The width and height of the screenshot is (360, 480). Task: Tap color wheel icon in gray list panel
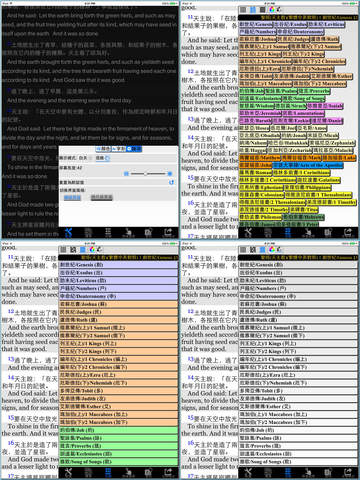coord(272,250)
